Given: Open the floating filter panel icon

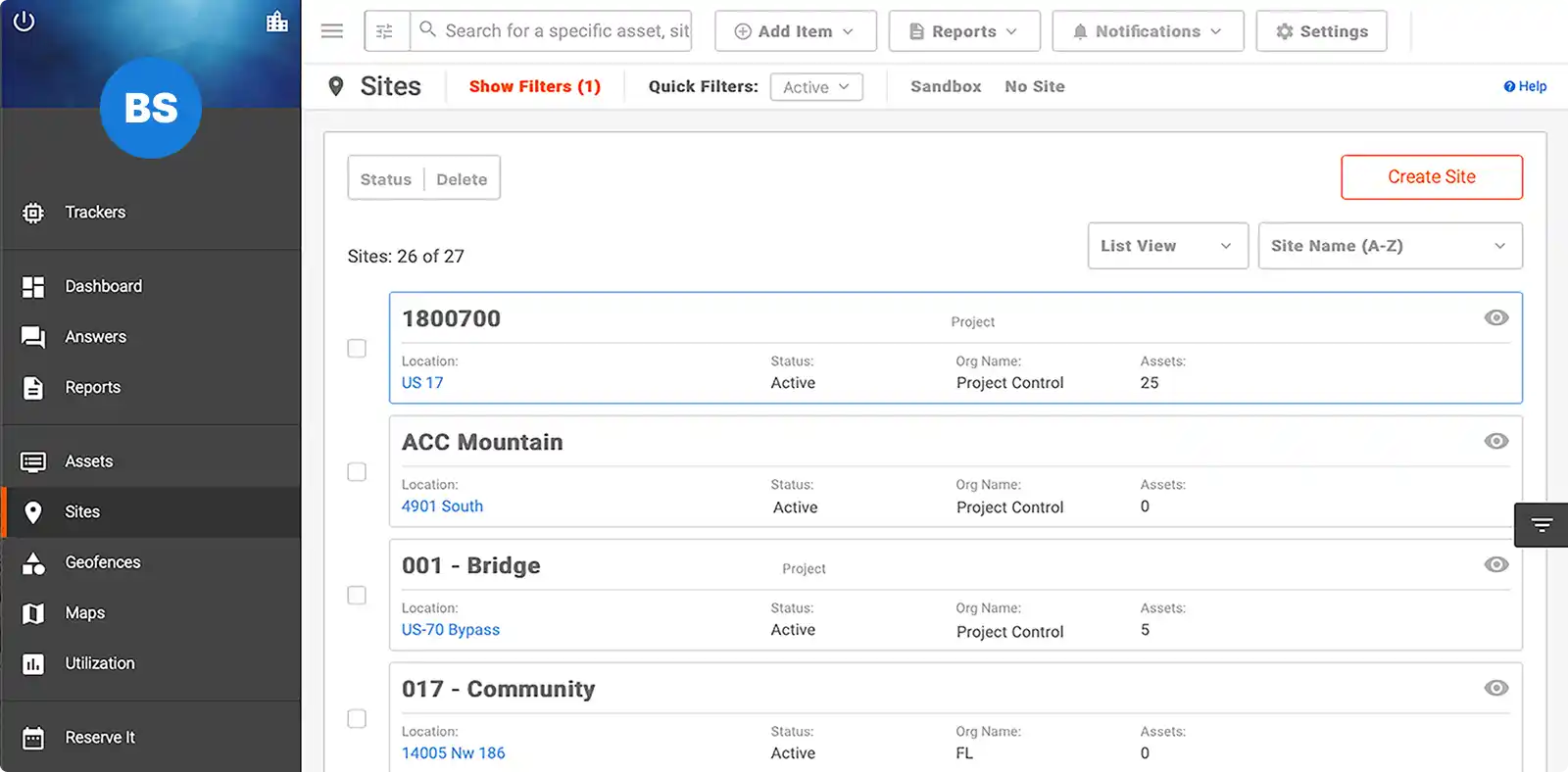Looking at the screenshot, I should [1542, 525].
